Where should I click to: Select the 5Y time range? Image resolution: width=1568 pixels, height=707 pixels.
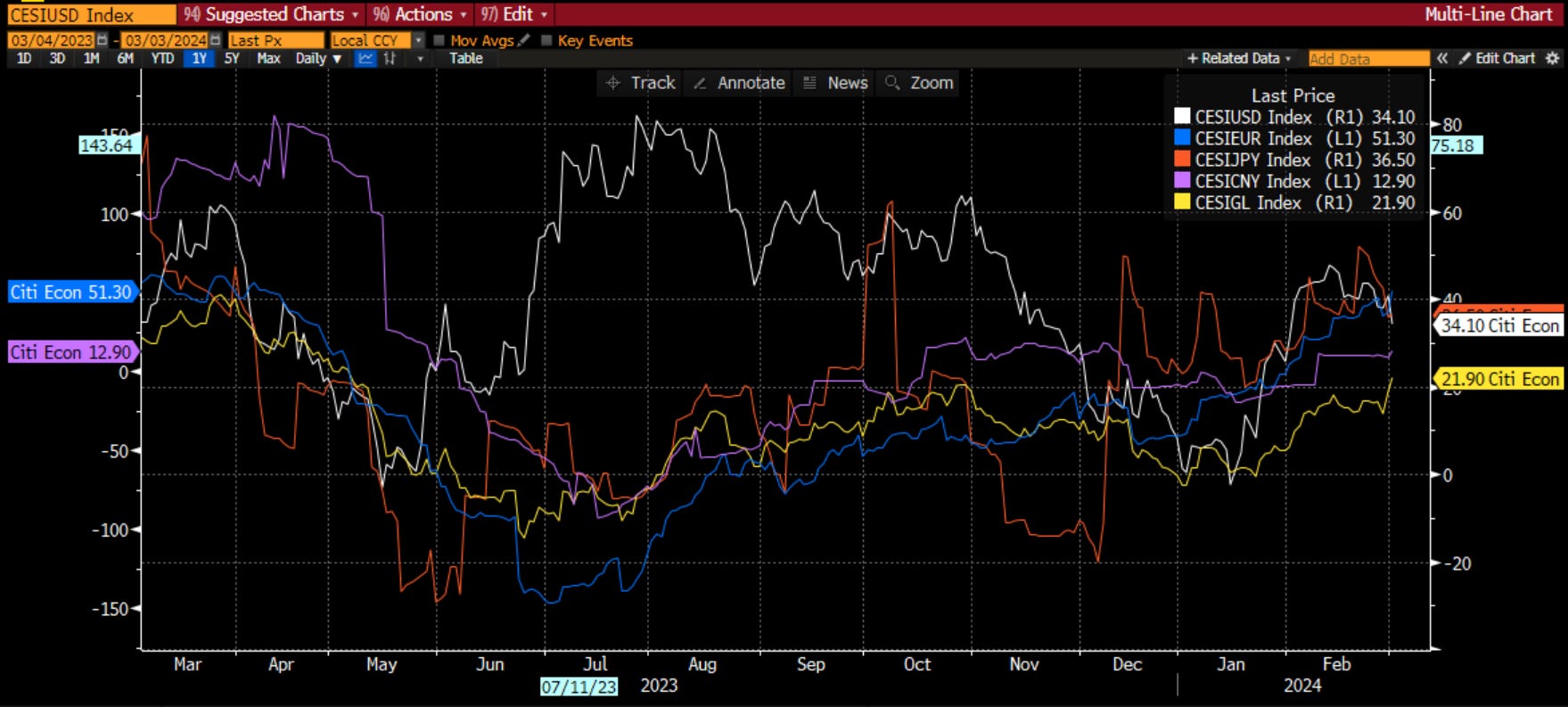click(232, 58)
